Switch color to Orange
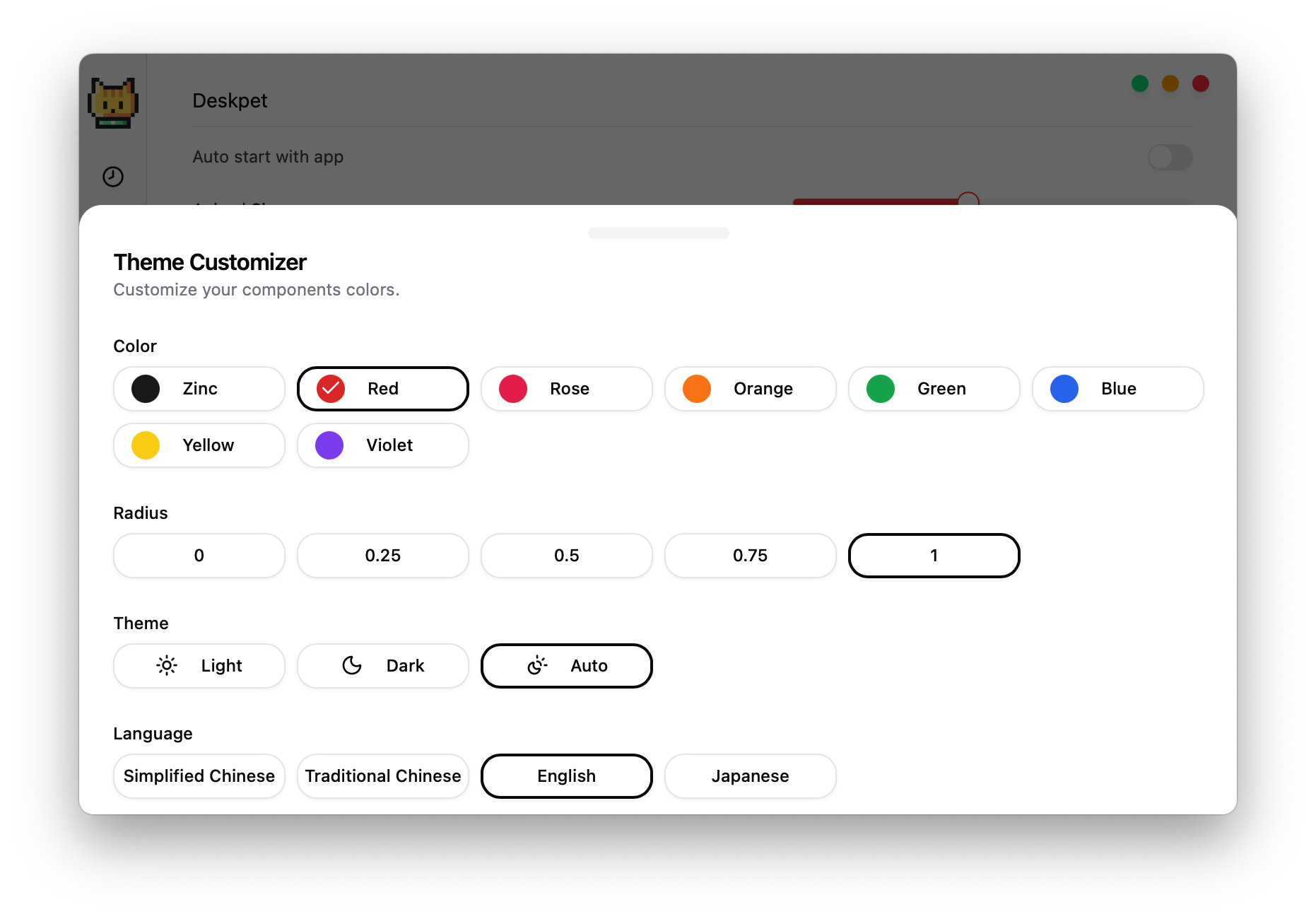 [751, 389]
